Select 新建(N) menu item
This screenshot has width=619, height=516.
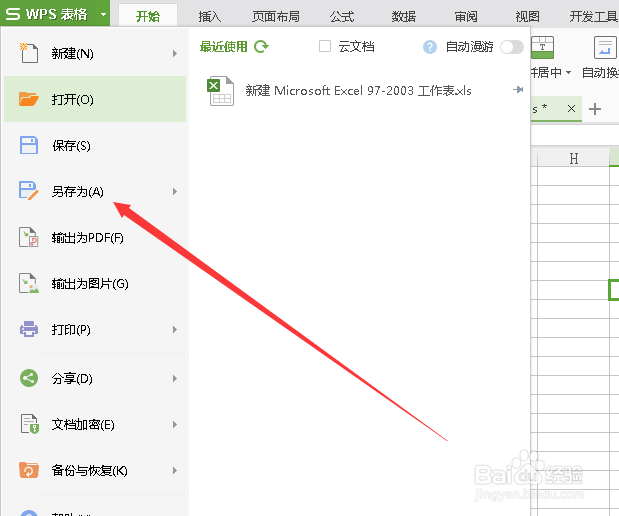(x=95, y=53)
